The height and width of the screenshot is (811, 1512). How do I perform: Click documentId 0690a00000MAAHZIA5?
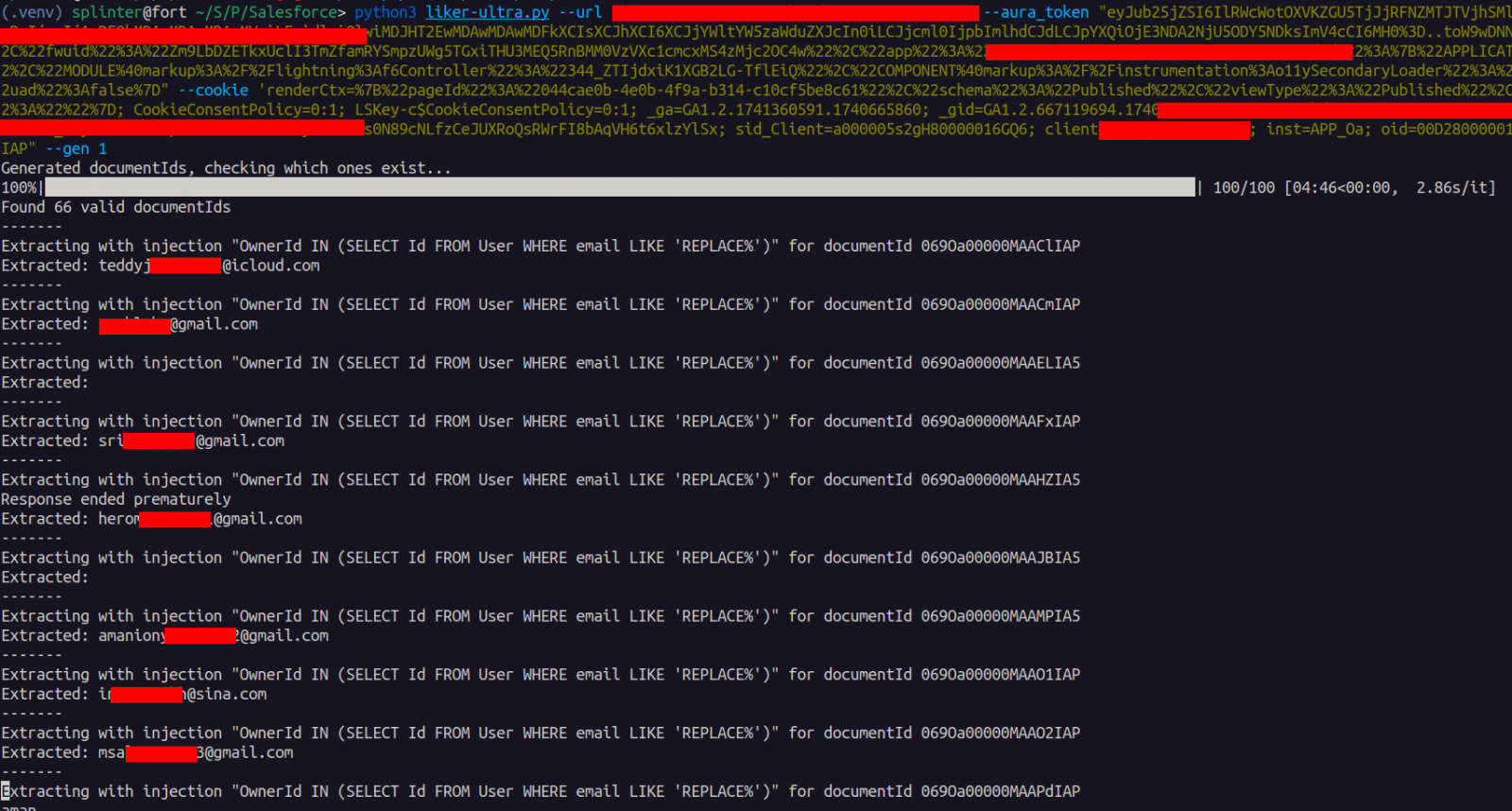point(1001,480)
